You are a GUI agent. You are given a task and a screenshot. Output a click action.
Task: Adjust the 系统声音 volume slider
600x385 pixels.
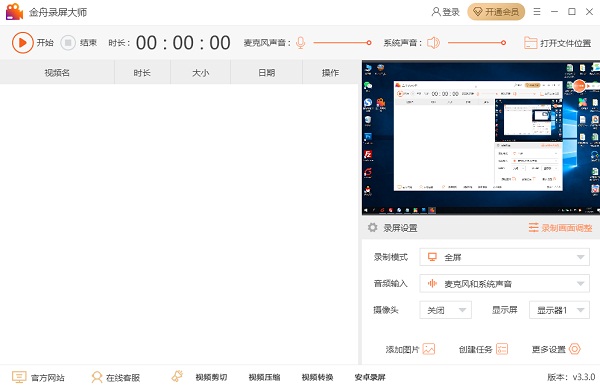[x=477, y=42]
